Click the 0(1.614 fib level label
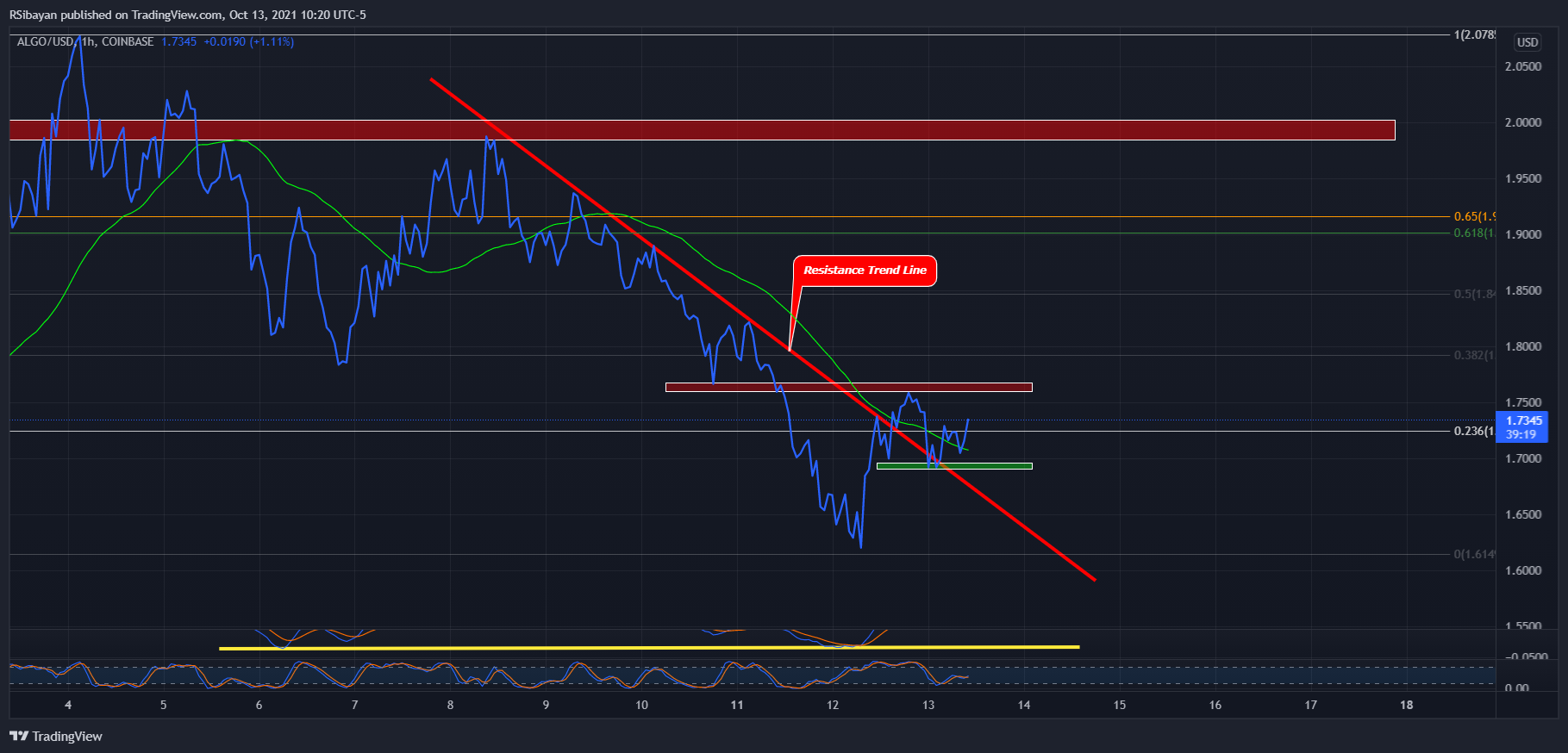Screen dimensions: 1568x753 (x=1474, y=554)
